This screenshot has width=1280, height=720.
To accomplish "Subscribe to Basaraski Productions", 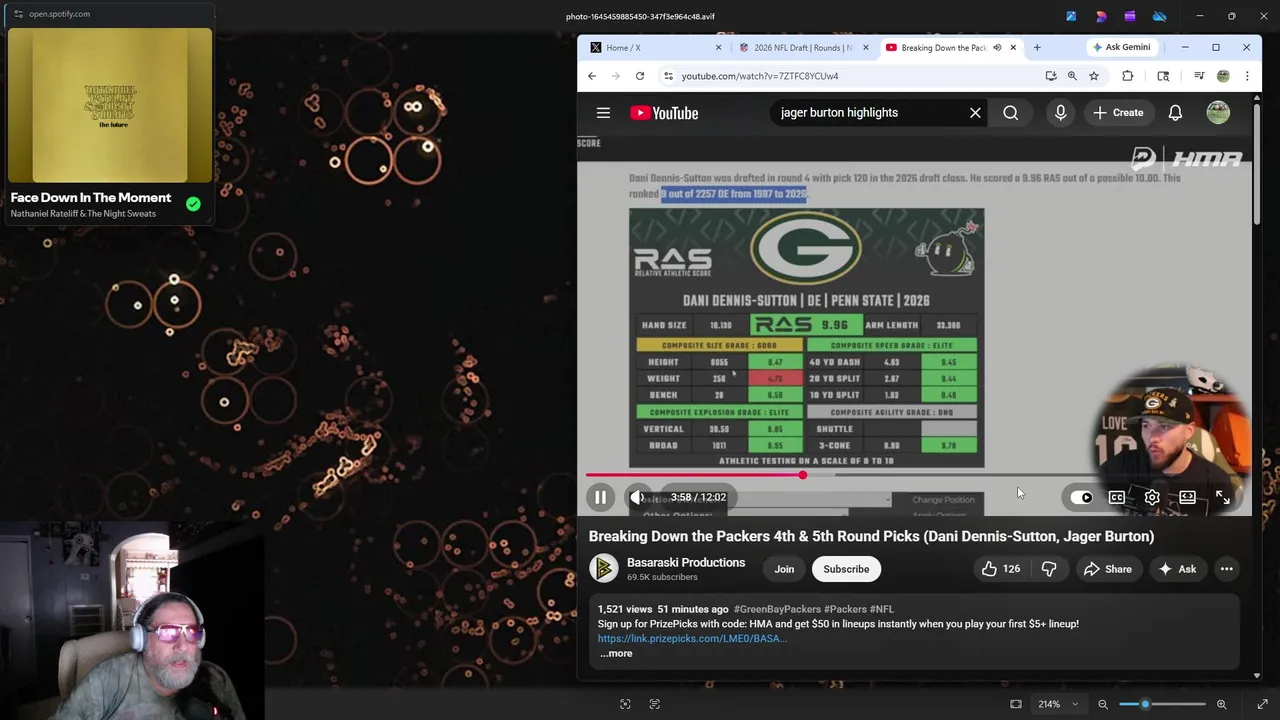I will pyautogui.click(x=846, y=569).
